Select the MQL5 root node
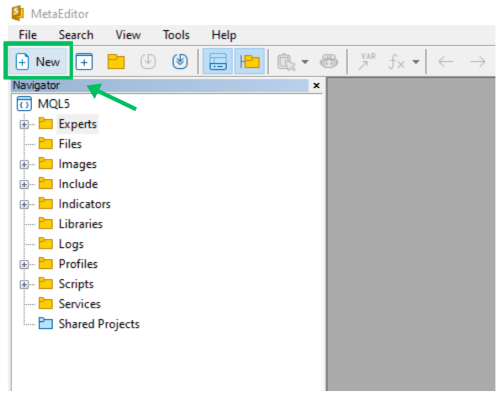Viewport: 500px width, 396px height. [x=54, y=104]
